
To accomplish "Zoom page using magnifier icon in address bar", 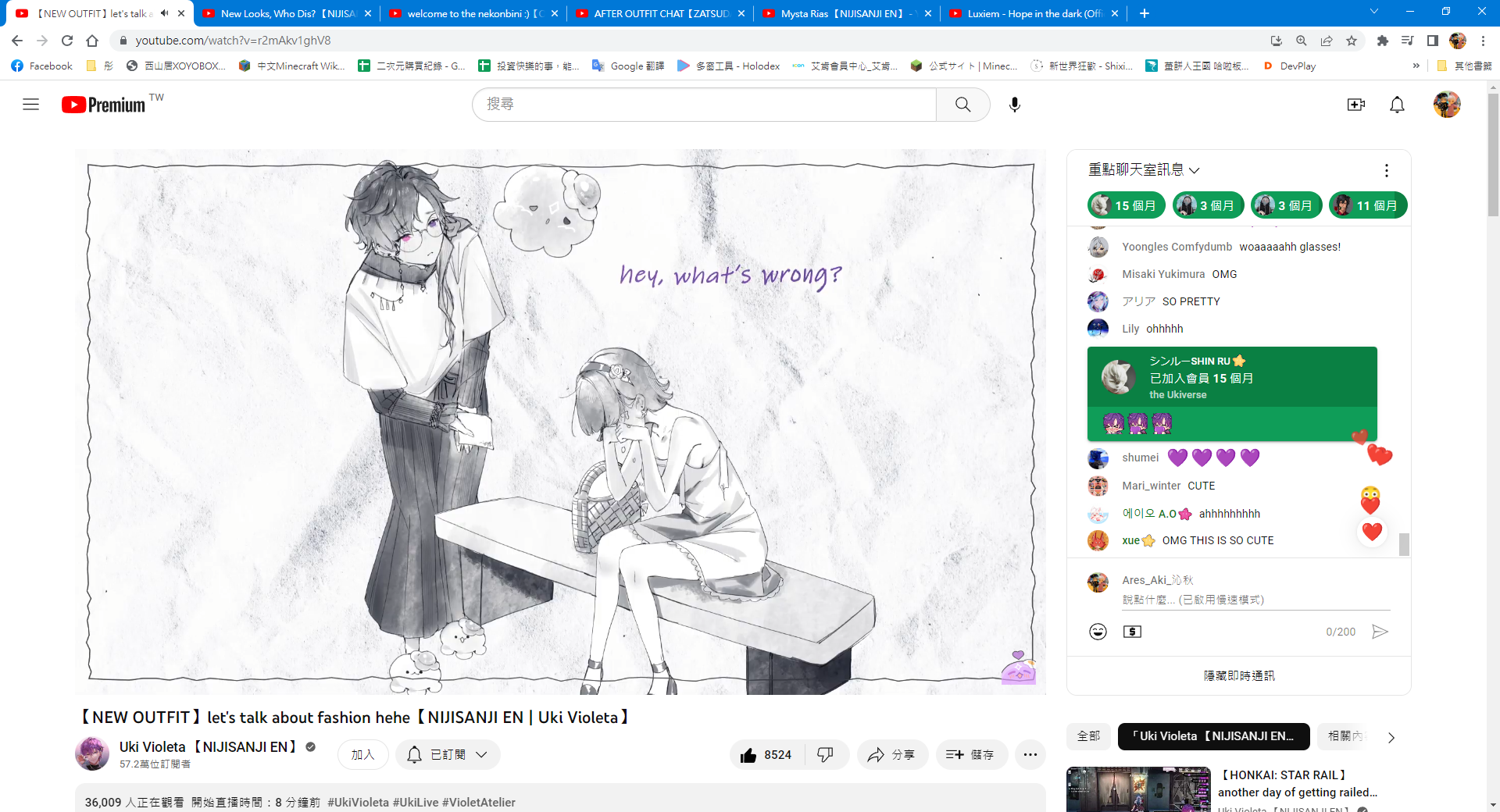I will coord(1302,41).
